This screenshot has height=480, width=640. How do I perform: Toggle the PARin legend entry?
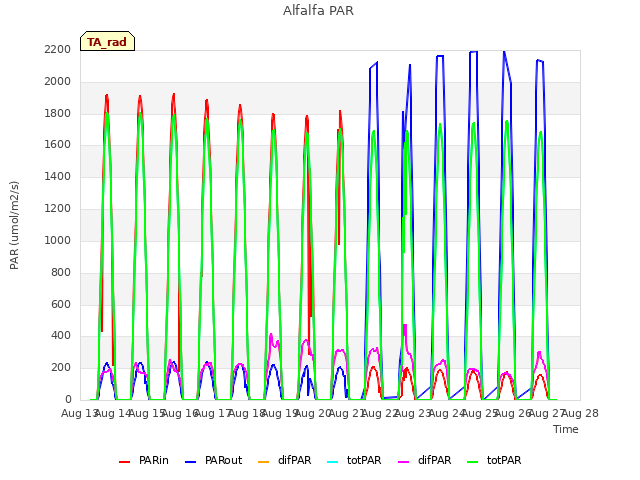pos(144,460)
